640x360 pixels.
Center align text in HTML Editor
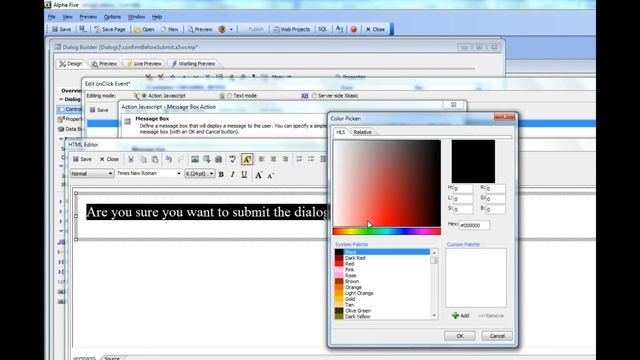[273, 159]
